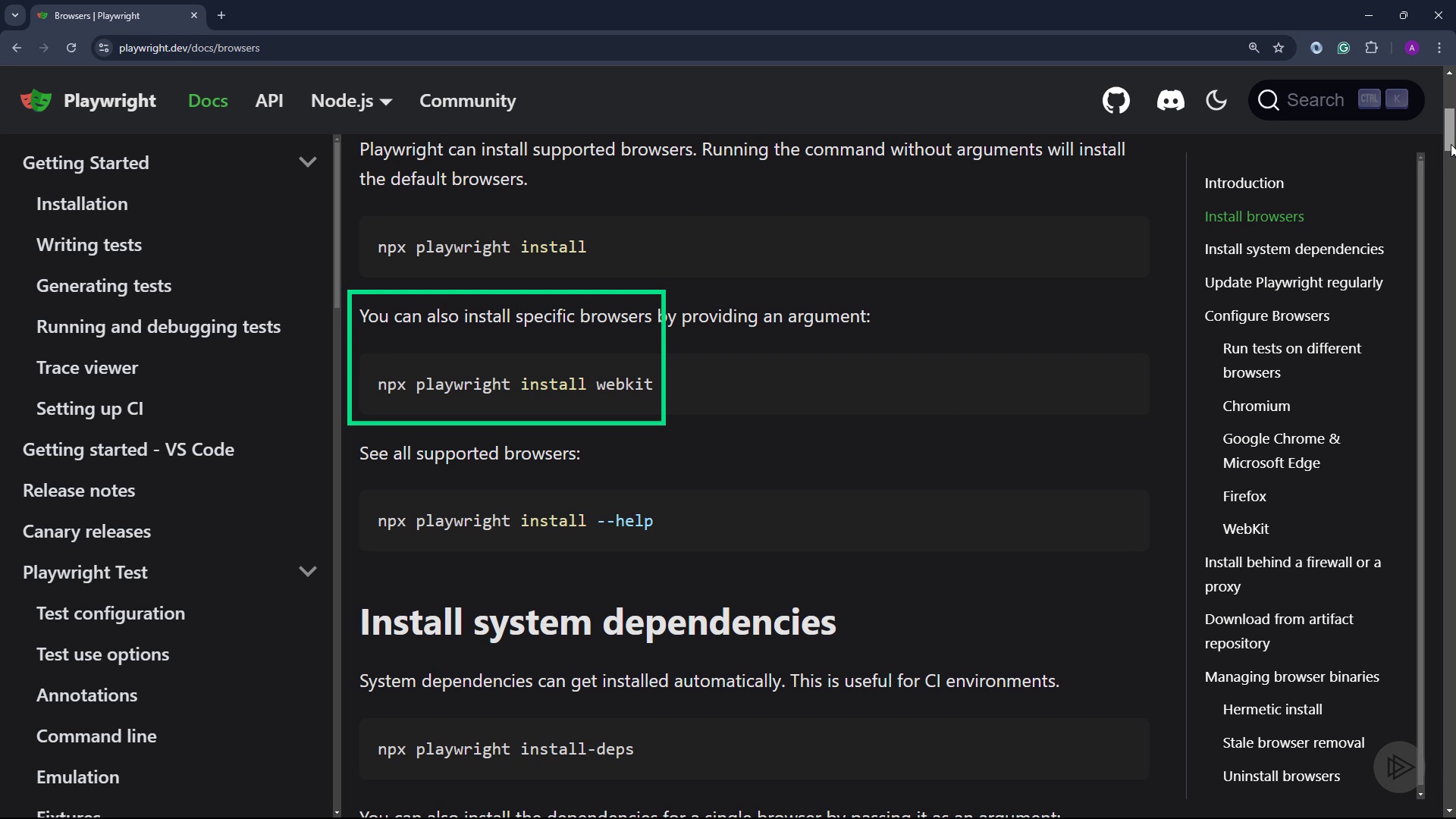1456x819 pixels.
Task: Click the search magnifier icon
Action: click(1268, 100)
